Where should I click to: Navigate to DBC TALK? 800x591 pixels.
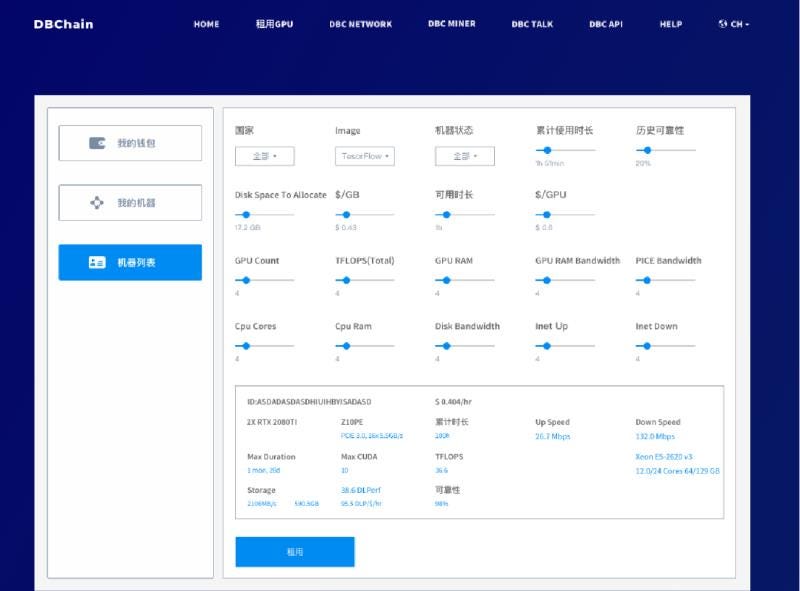pyautogui.click(x=532, y=24)
